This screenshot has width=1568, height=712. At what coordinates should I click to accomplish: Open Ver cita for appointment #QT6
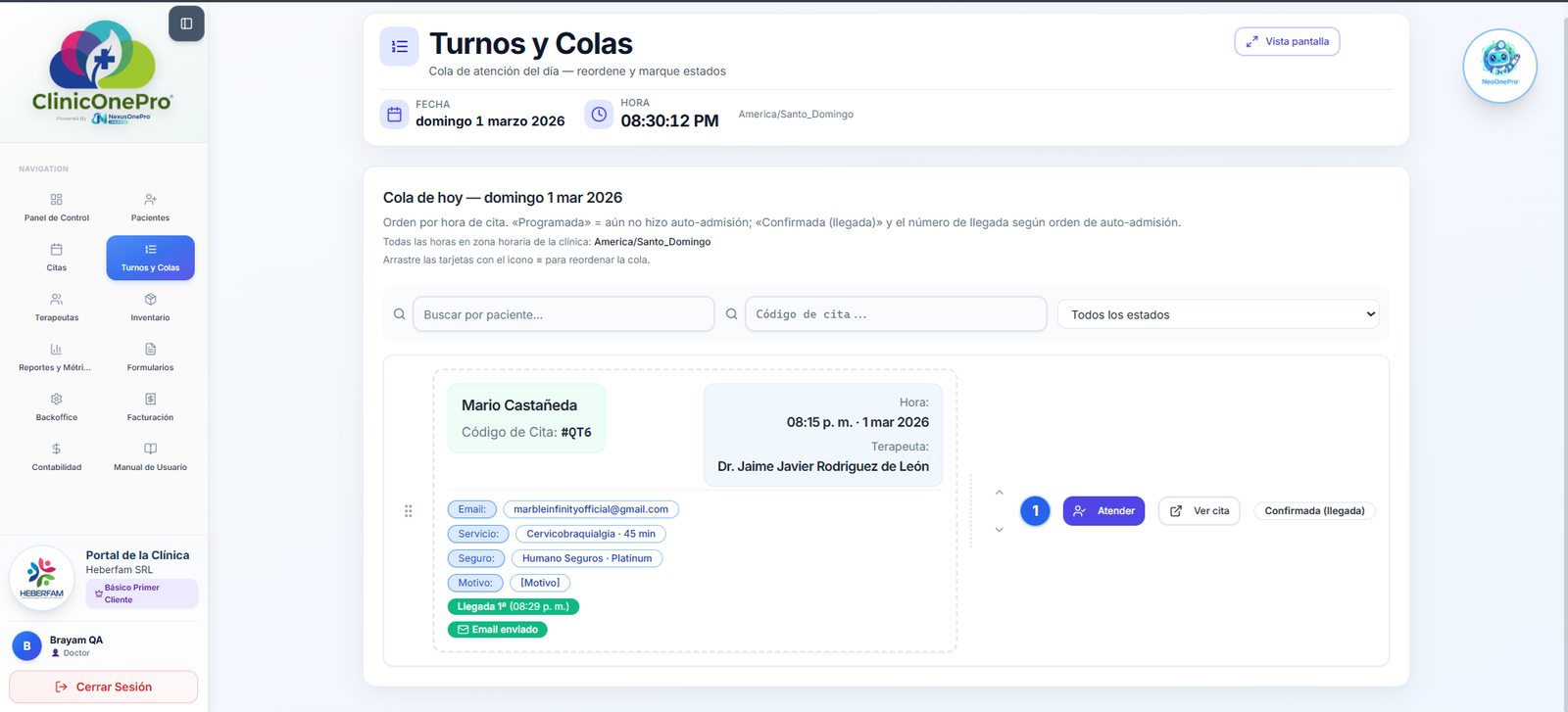pyautogui.click(x=1200, y=511)
